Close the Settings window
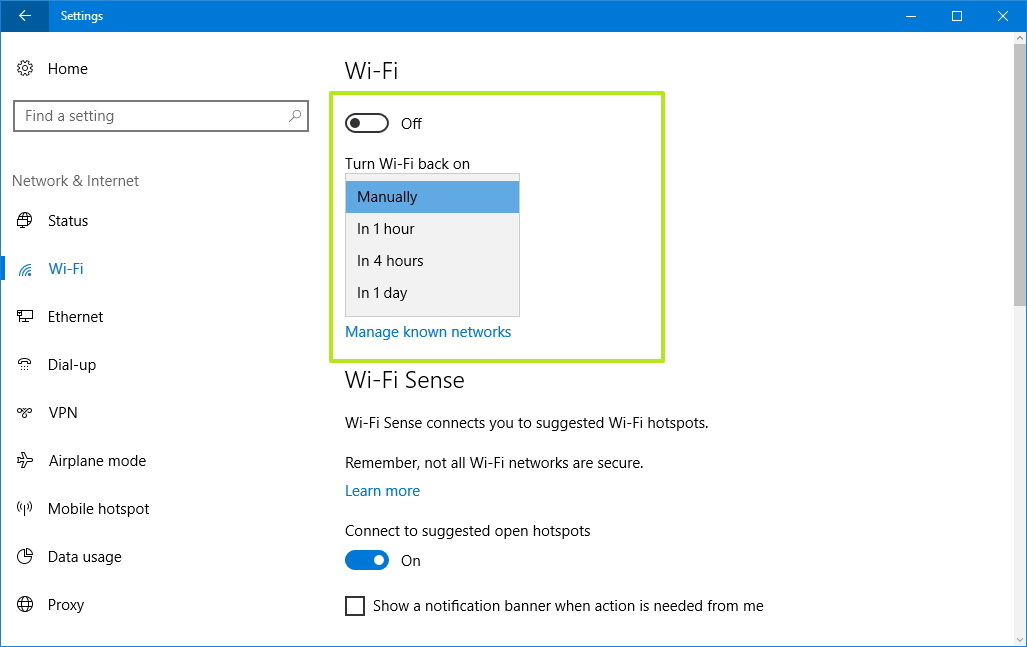The width and height of the screenshot is (1027, 647). tap(1003, 16)
